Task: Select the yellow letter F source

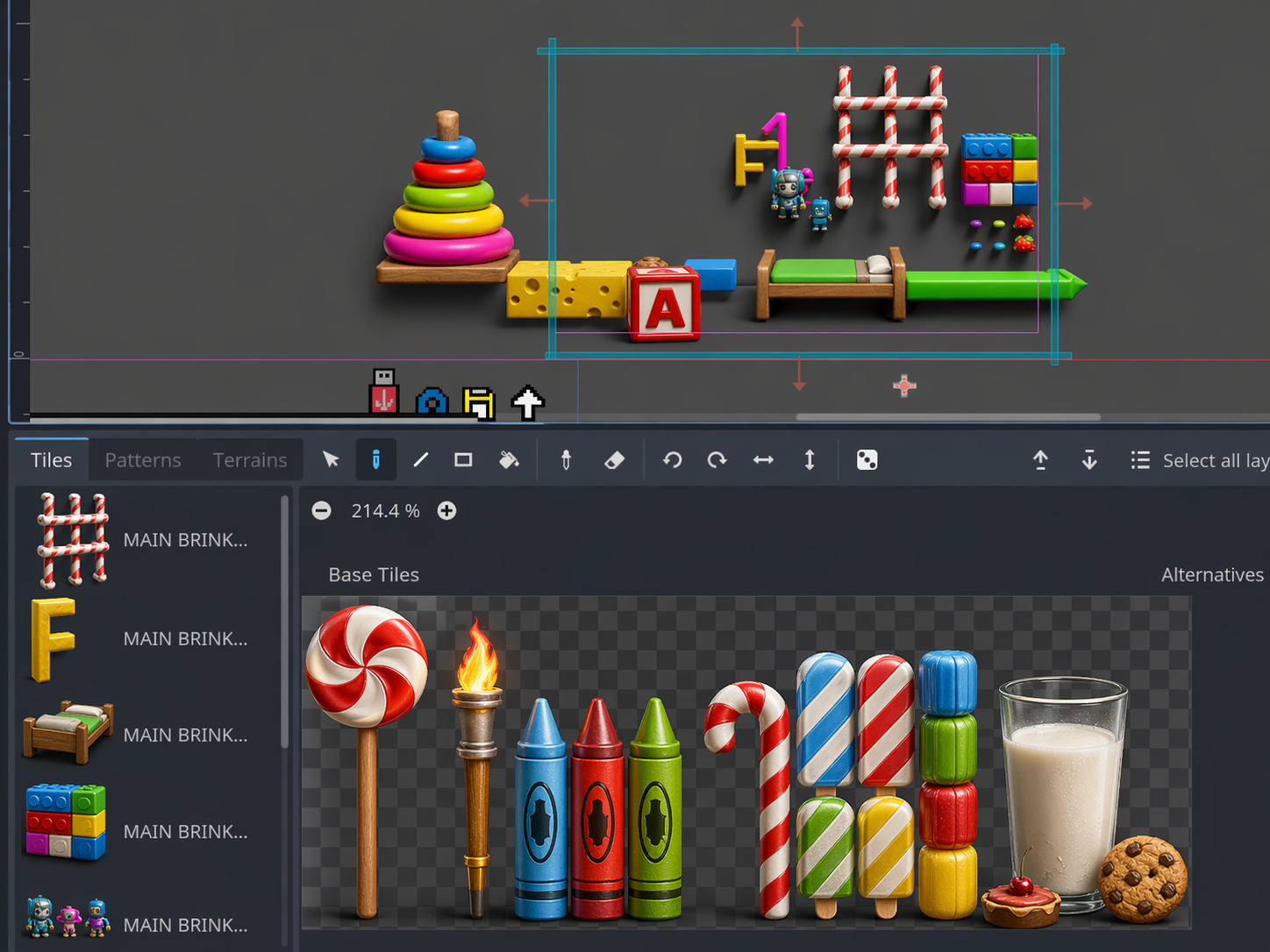Action: [145, 639]
